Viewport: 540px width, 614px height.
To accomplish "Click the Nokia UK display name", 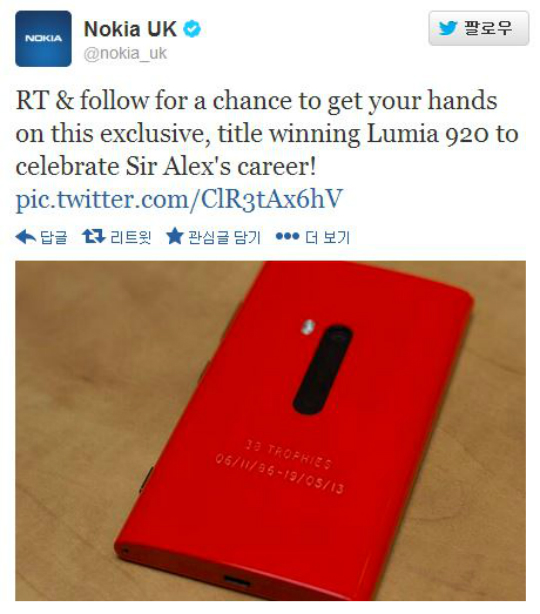I will 130,29.
